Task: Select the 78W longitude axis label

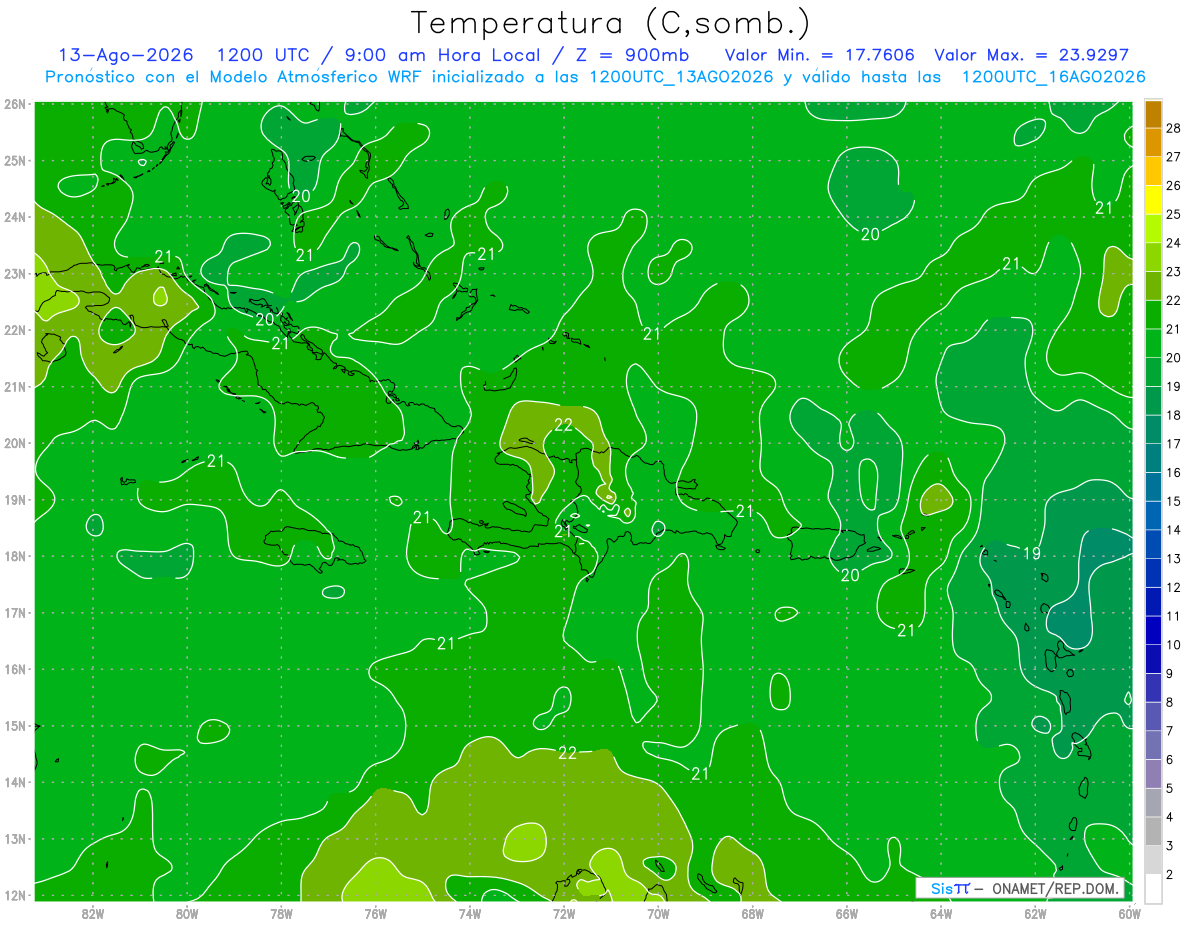Action: (x=281, y=913)
